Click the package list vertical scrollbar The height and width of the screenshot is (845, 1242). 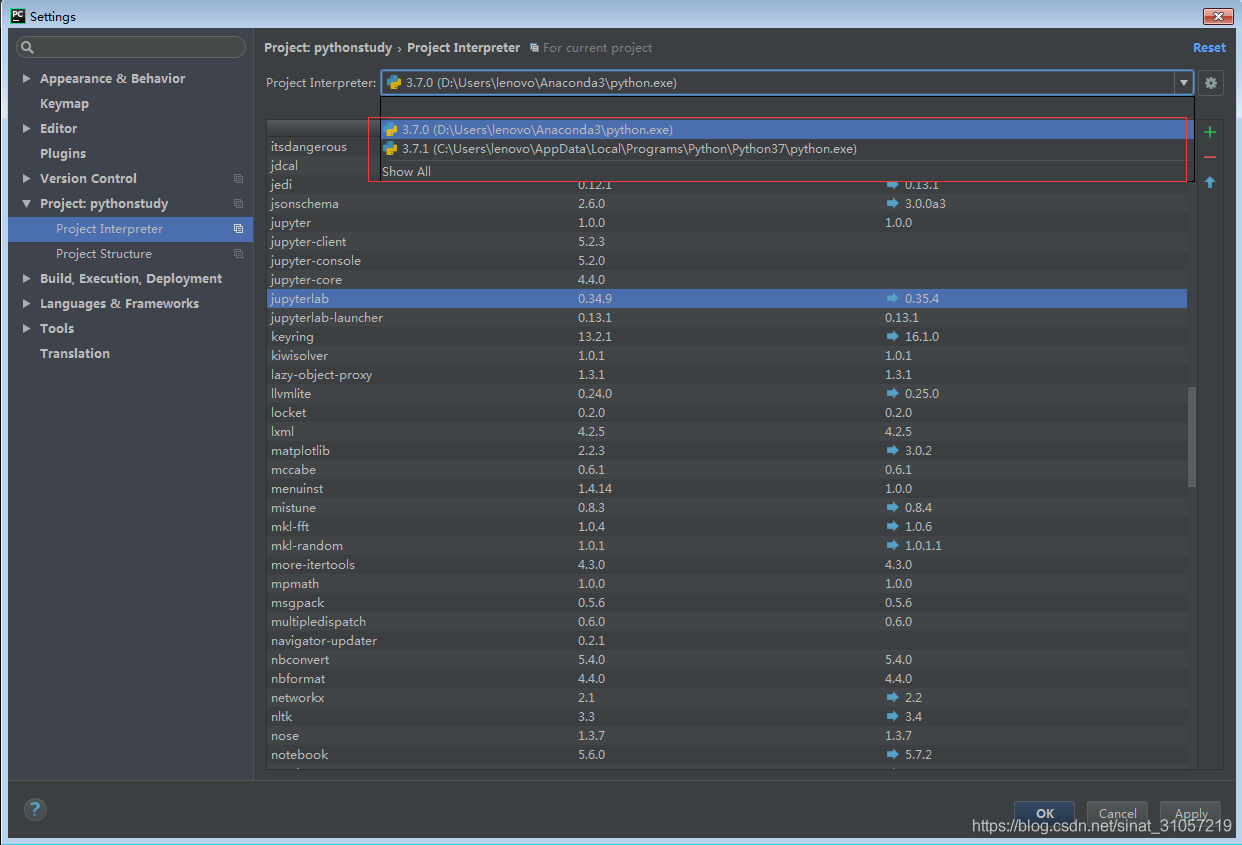pos(1191,437)
